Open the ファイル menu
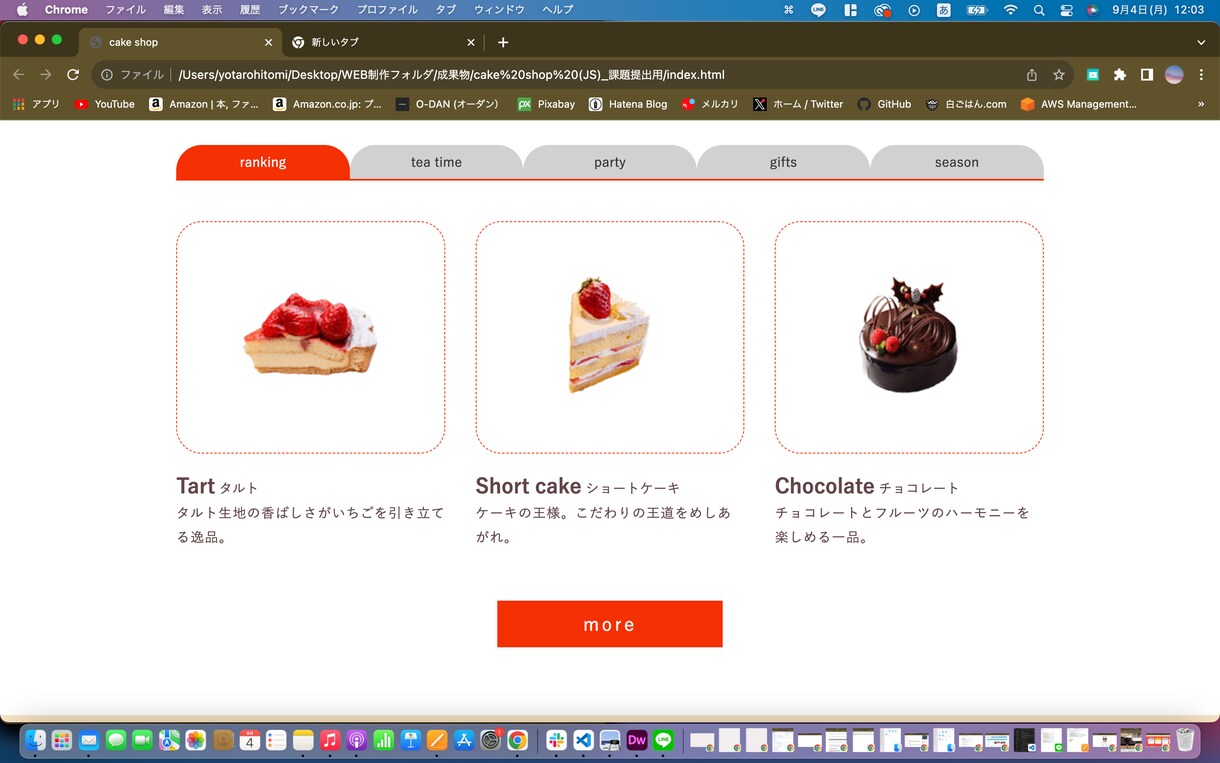The width and height of the screenshot is (1220, 763). (x=125, y=10)
